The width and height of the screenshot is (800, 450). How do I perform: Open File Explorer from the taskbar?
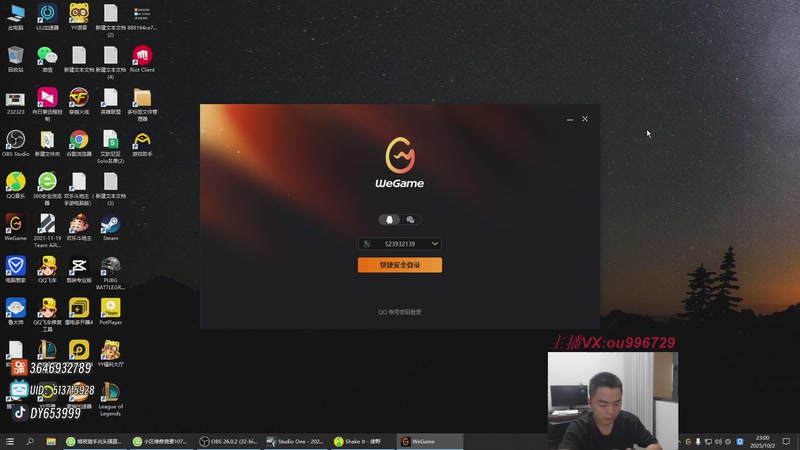pos(51,441)
